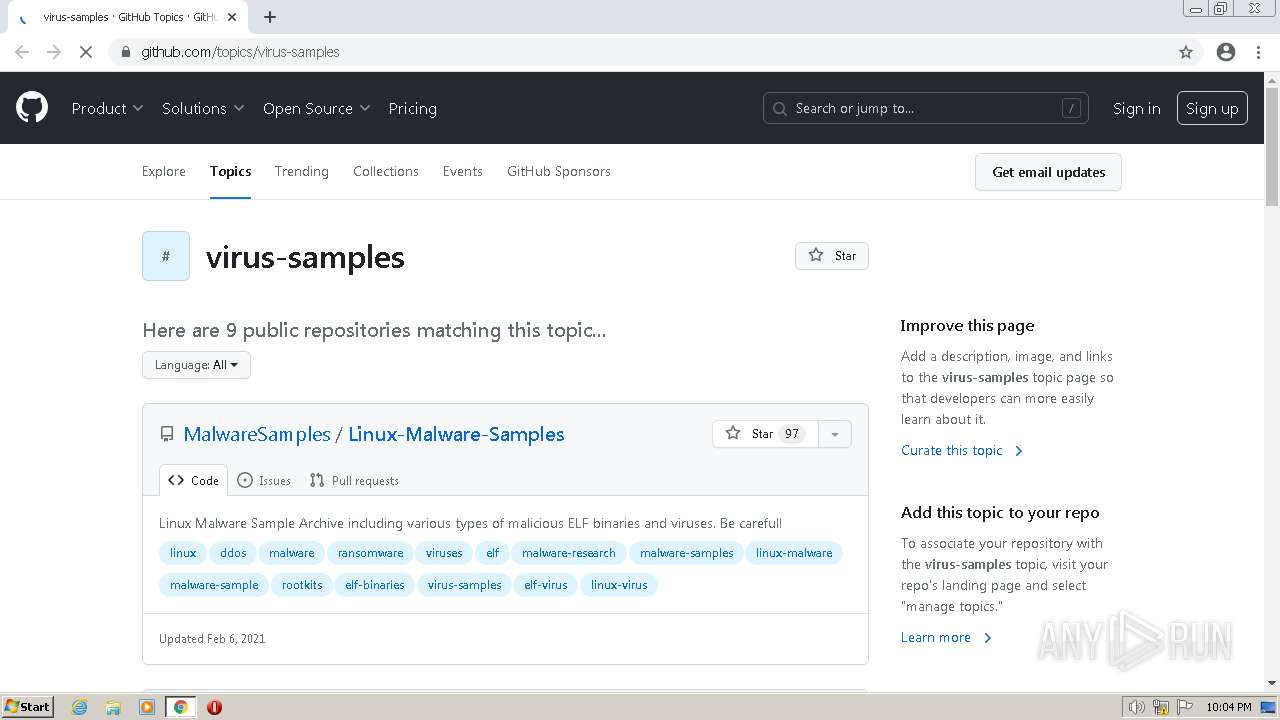The width and height of the screenshot is (1280, 720).
Task: Open the GitHub logo homepage
Action: pyautogui.click(x=32, y=108)
